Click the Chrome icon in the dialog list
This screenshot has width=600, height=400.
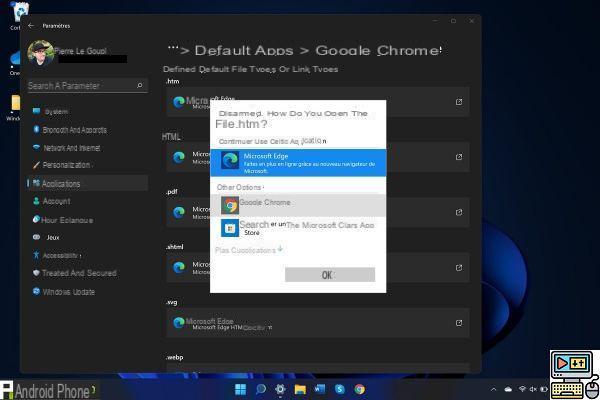tap(230, 206)
